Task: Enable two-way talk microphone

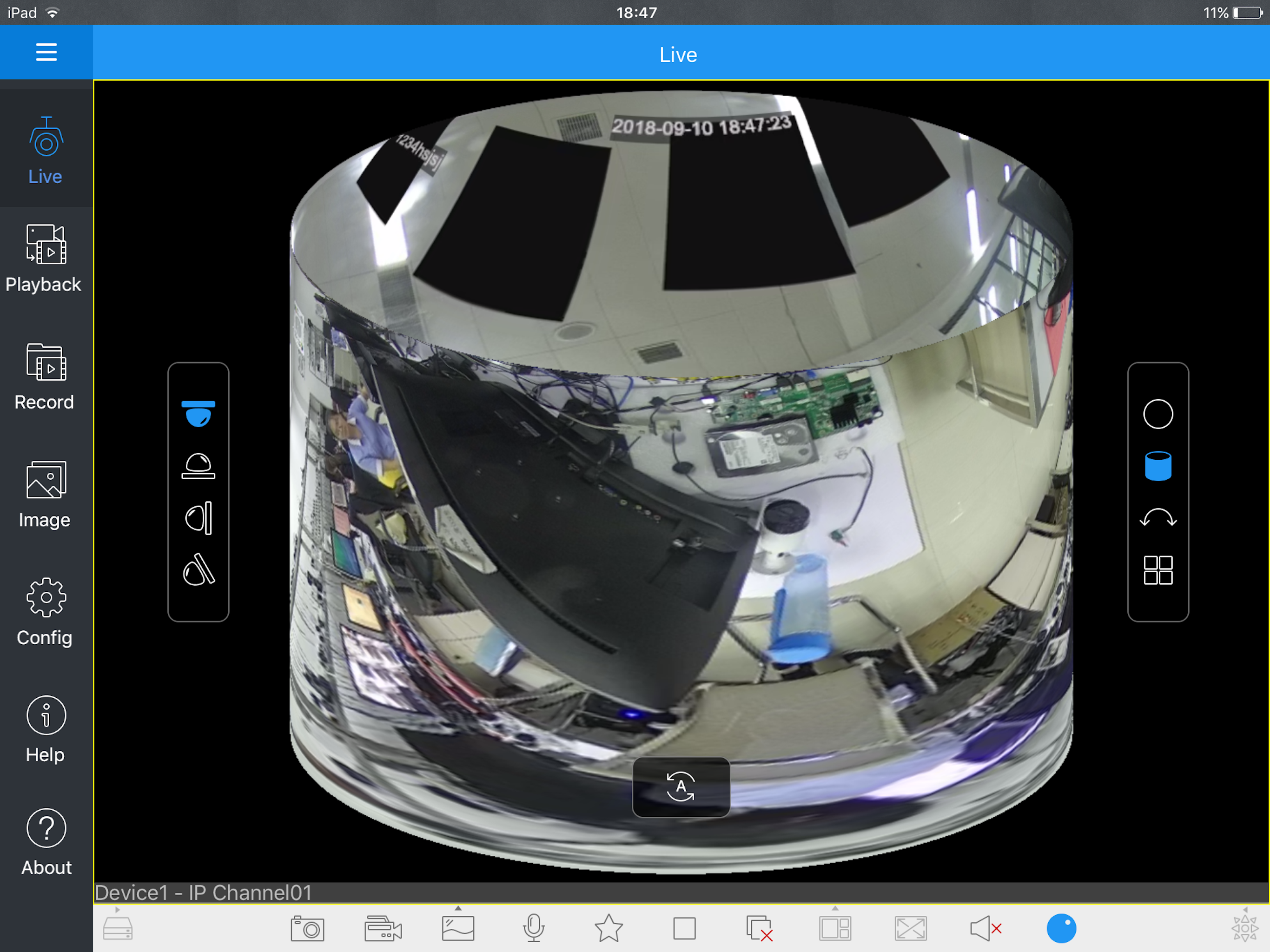Action: (x=533, y=928)
